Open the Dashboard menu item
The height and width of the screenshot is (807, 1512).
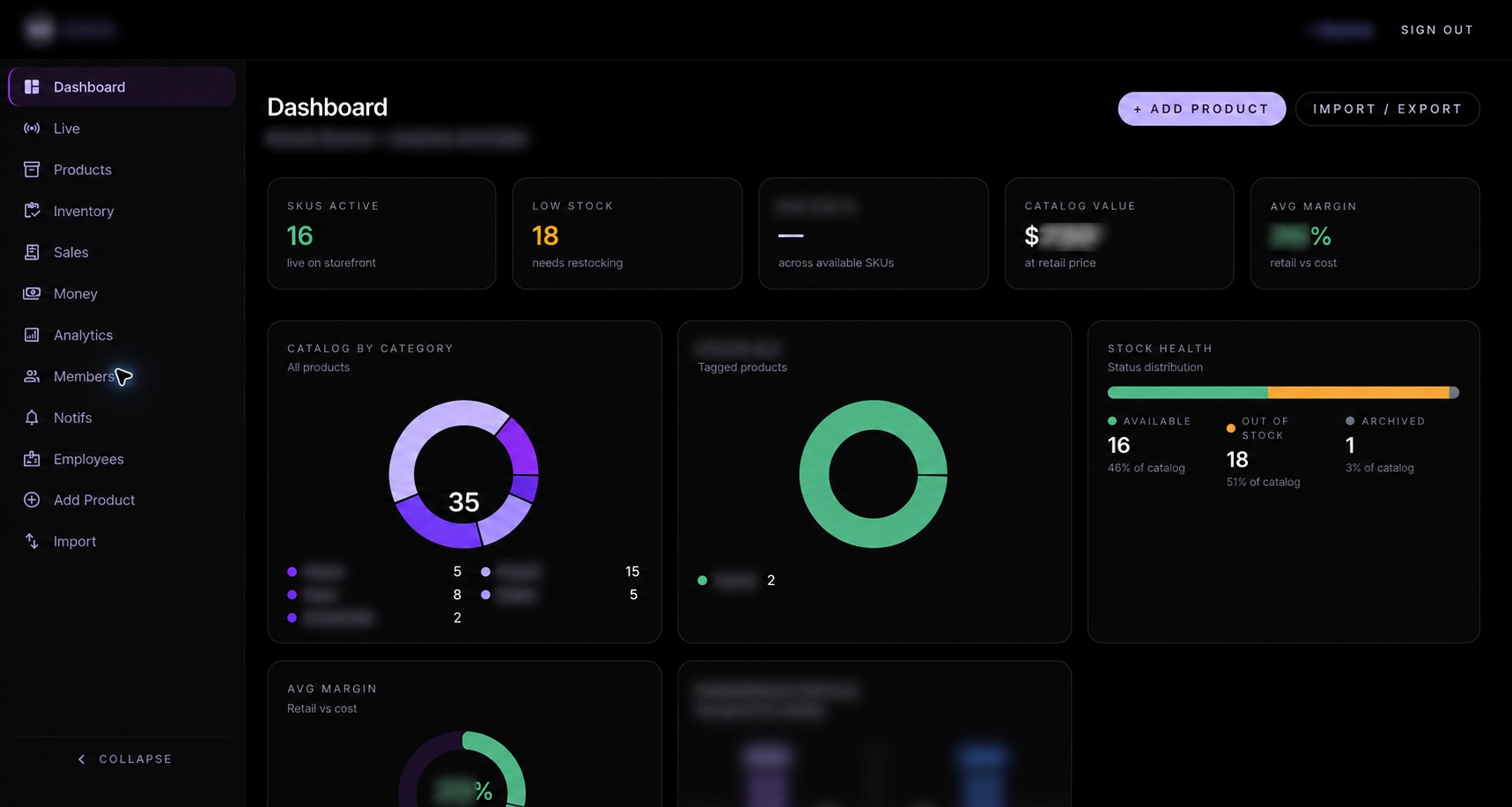pos(122,86)
